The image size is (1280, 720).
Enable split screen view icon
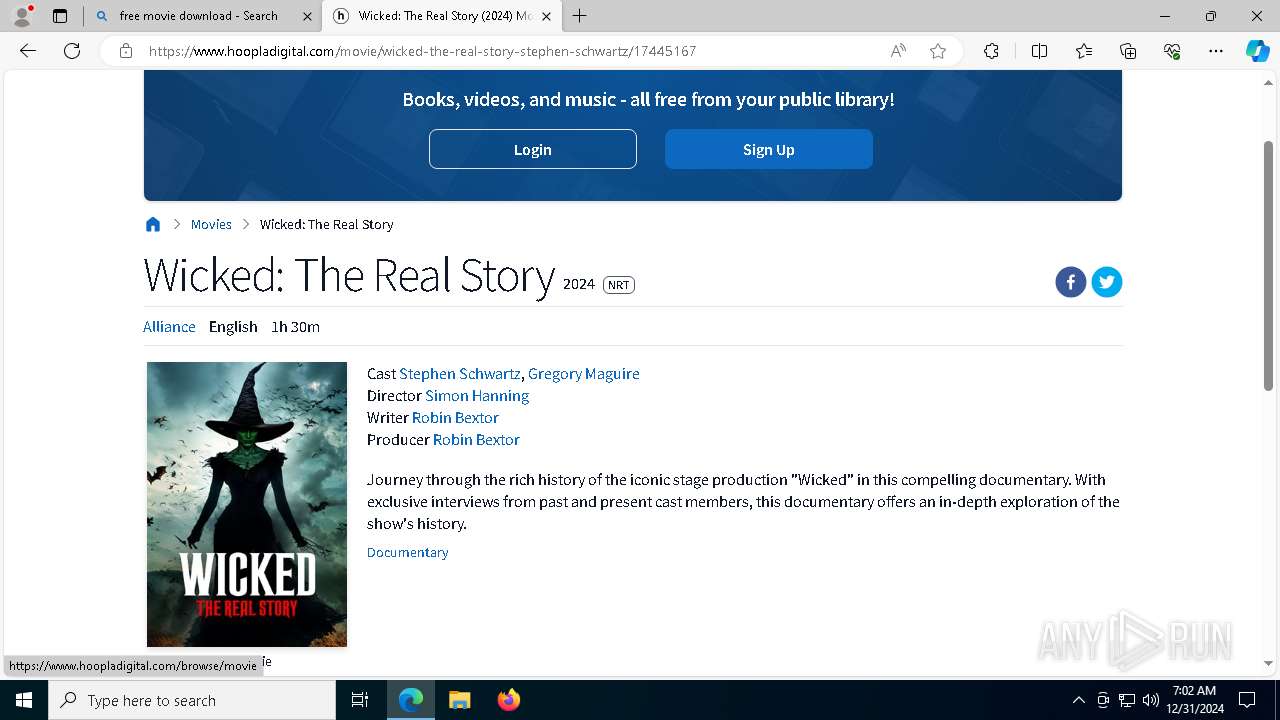[1039, 51]
